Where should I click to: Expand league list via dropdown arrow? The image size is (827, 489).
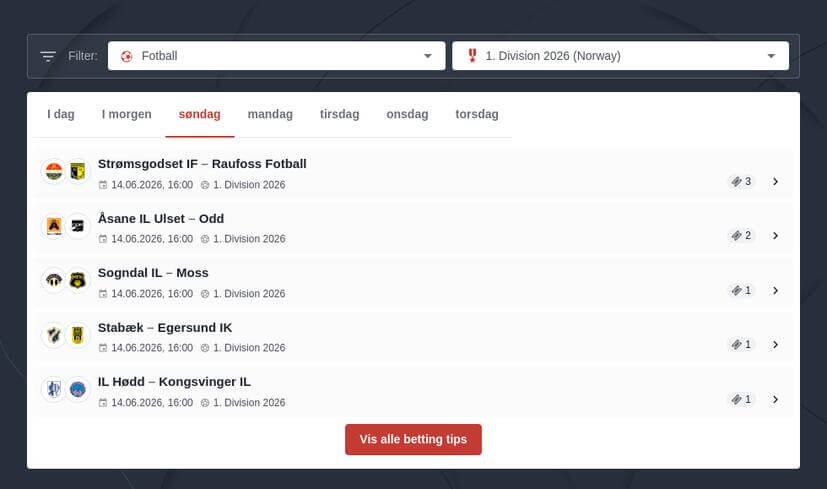pos(771,56)
